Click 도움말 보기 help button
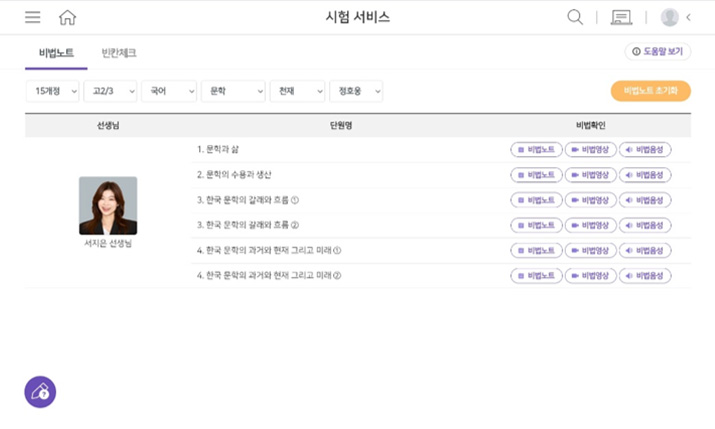This screenshot has width=715, height=429. pyautogui.click(x=658, y=52)
